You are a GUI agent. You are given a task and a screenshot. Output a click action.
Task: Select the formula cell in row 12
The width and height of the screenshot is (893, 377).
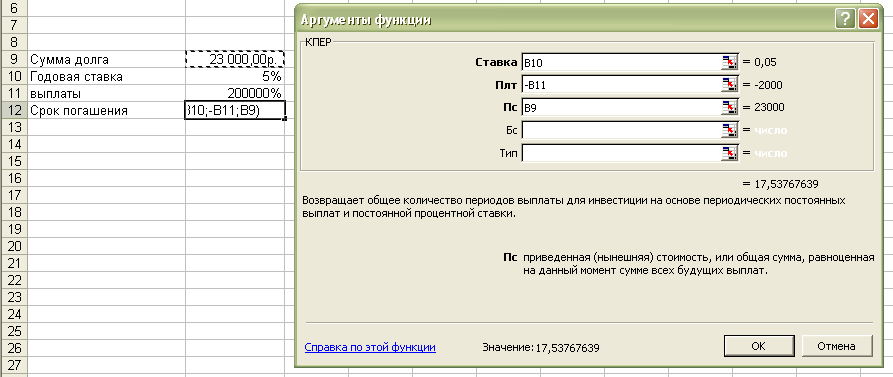coord(235,110)
